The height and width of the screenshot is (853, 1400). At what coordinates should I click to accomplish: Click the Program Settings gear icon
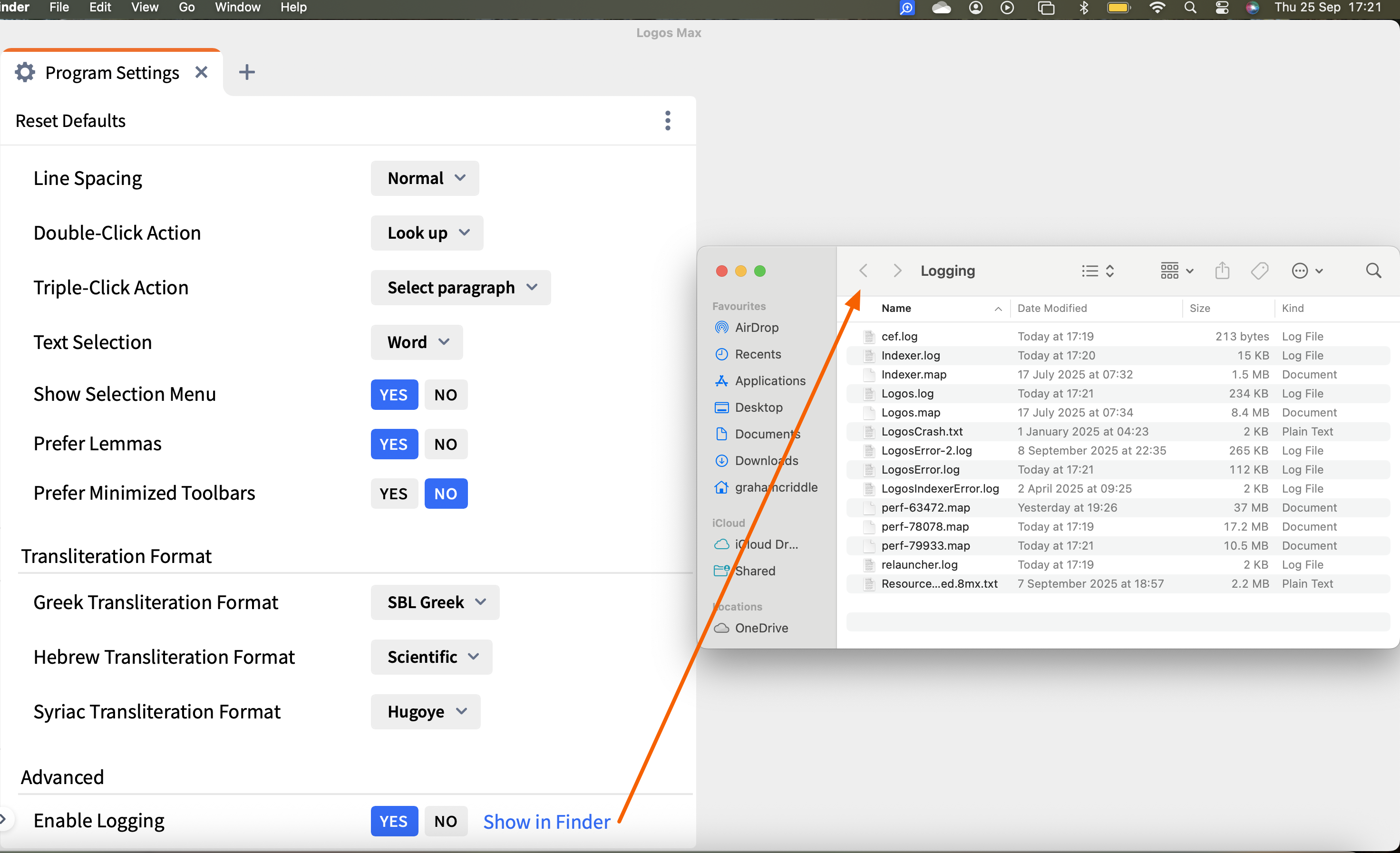(x=25, y=72)
